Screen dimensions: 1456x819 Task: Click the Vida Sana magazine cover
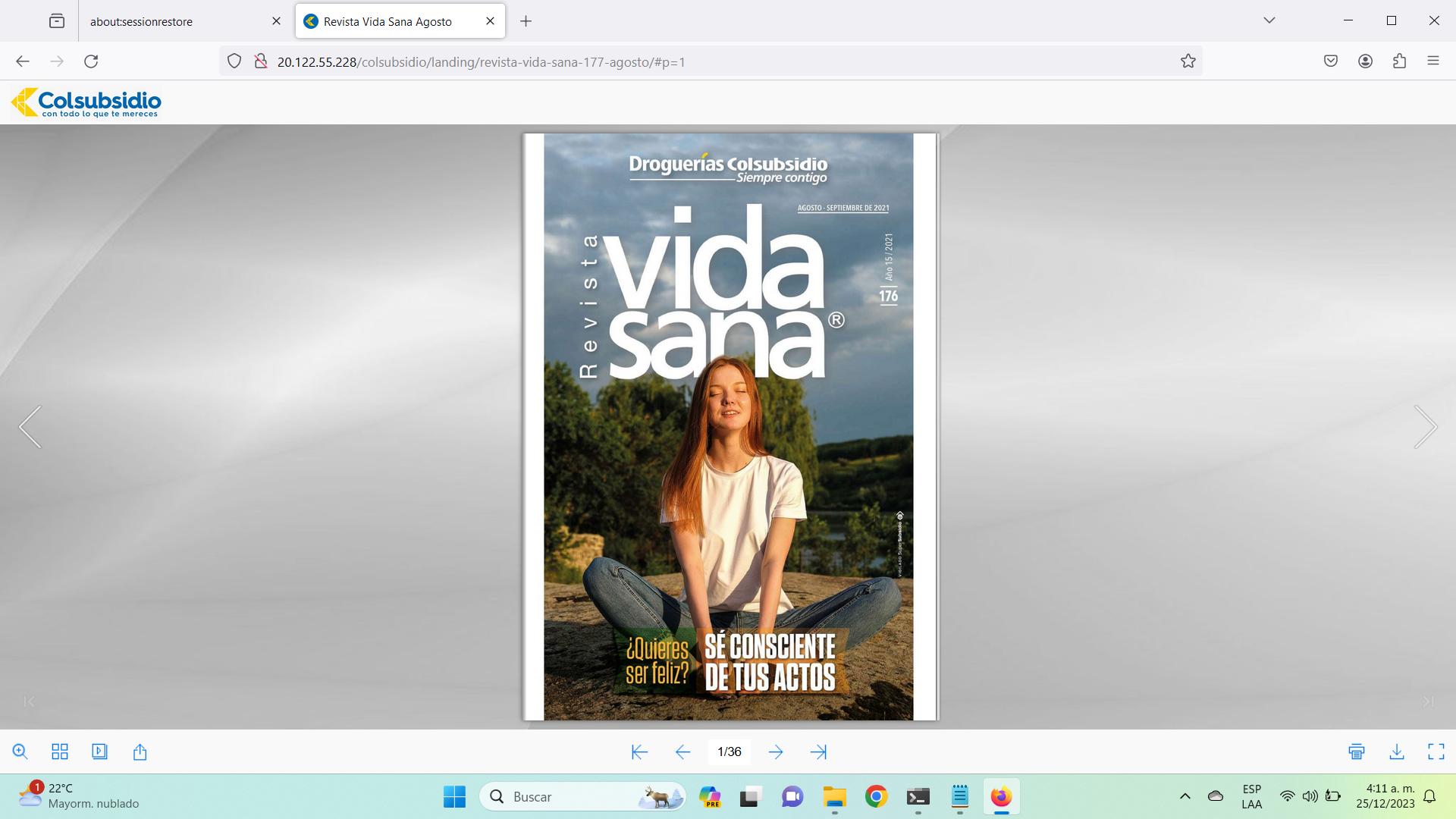[729, 427]
